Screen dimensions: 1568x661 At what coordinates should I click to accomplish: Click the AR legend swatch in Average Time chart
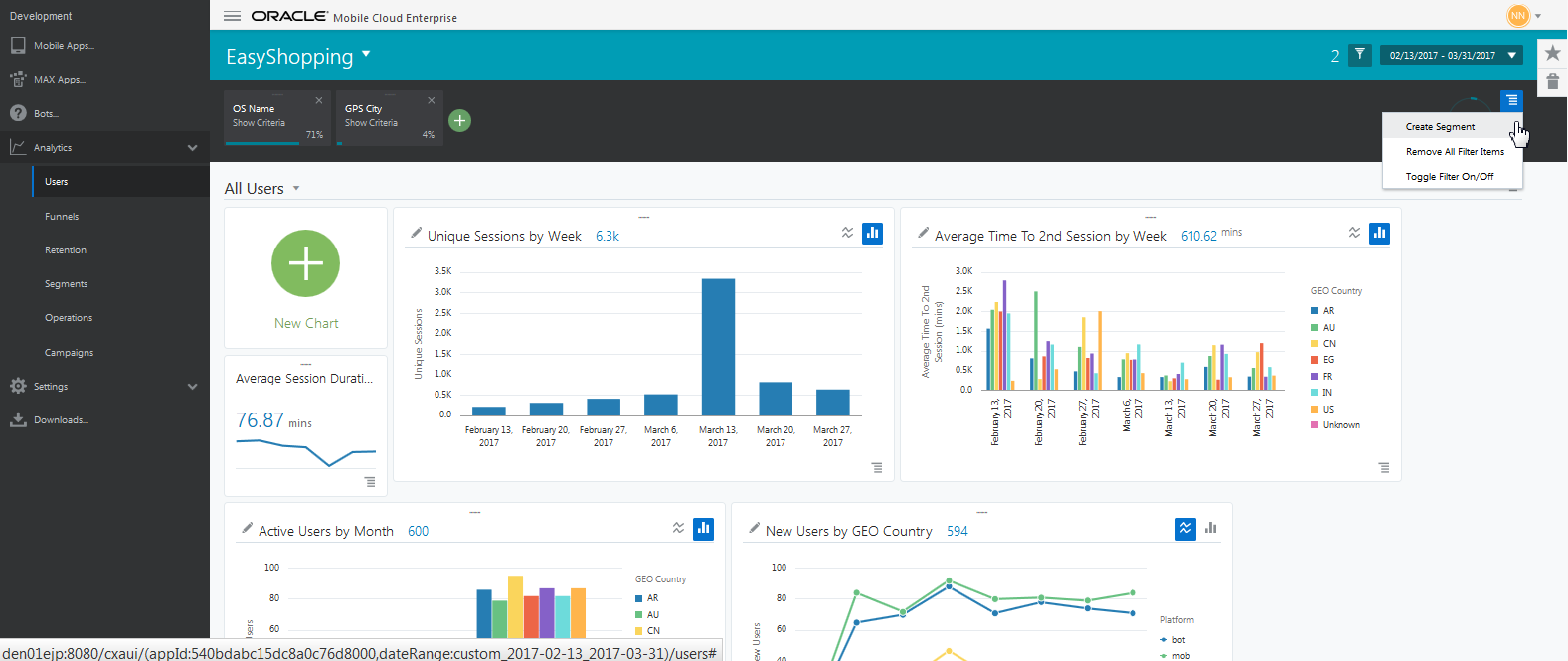1314,311
